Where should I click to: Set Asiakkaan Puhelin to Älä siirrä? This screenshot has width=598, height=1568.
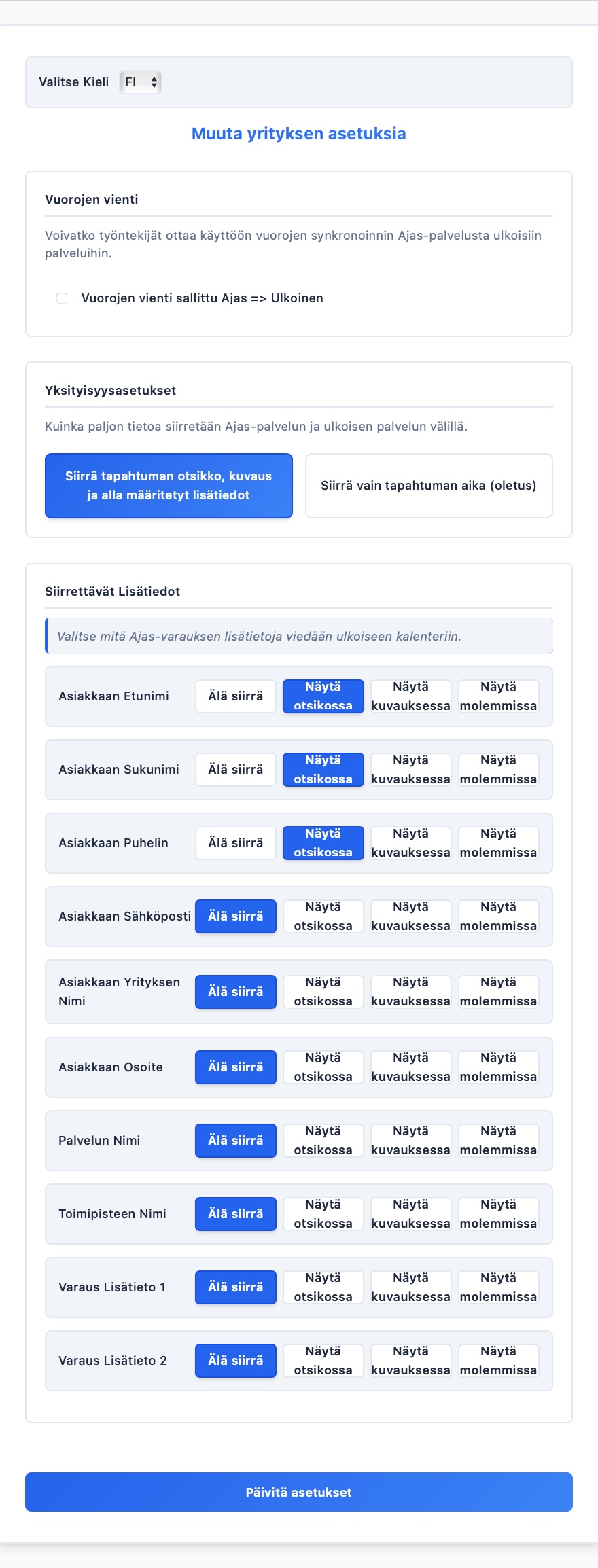click(236, 843)
